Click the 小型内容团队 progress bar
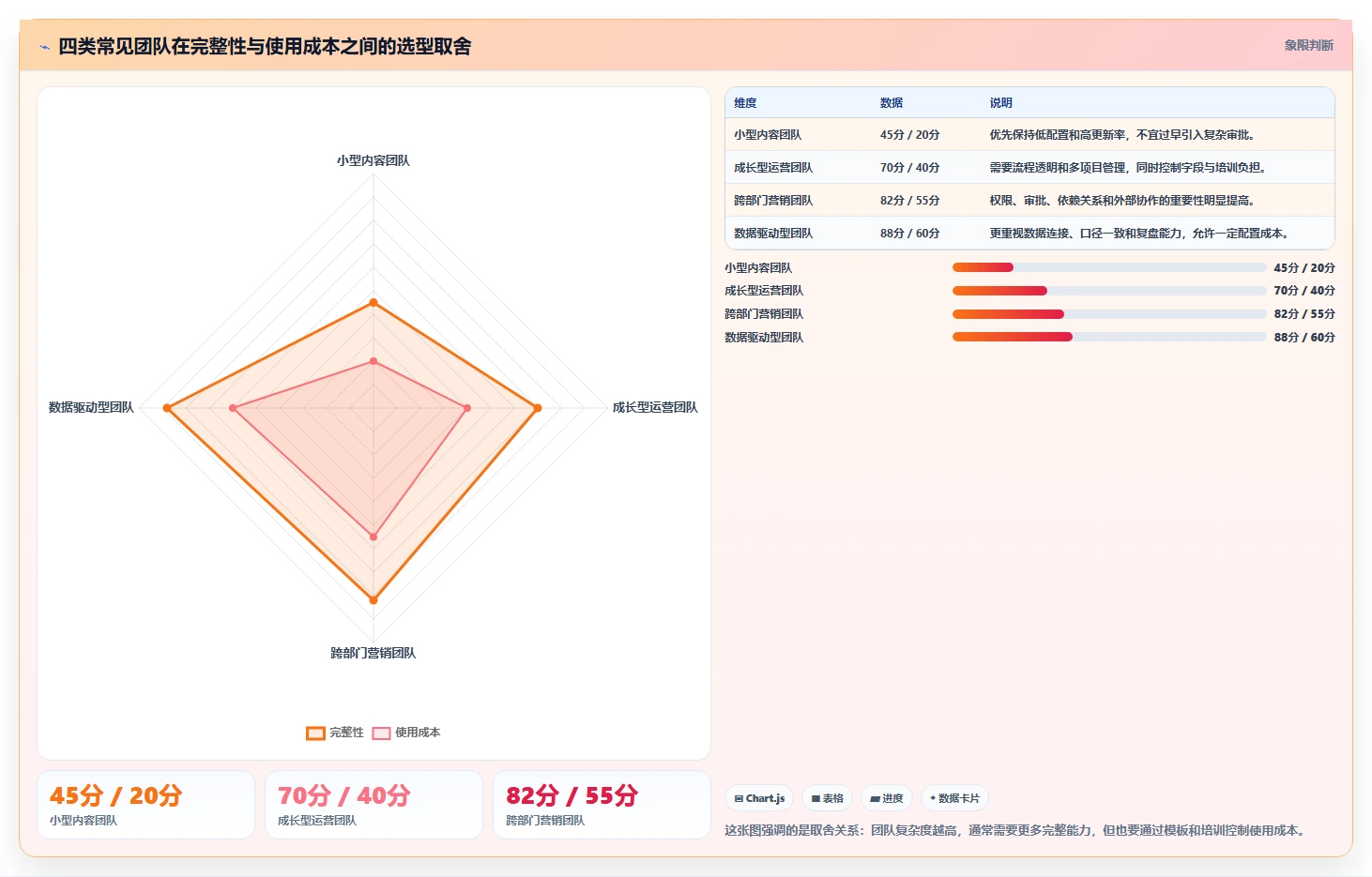This screenshot has width=1372, height=877. pyautogui.click(x=1109, y=267)
